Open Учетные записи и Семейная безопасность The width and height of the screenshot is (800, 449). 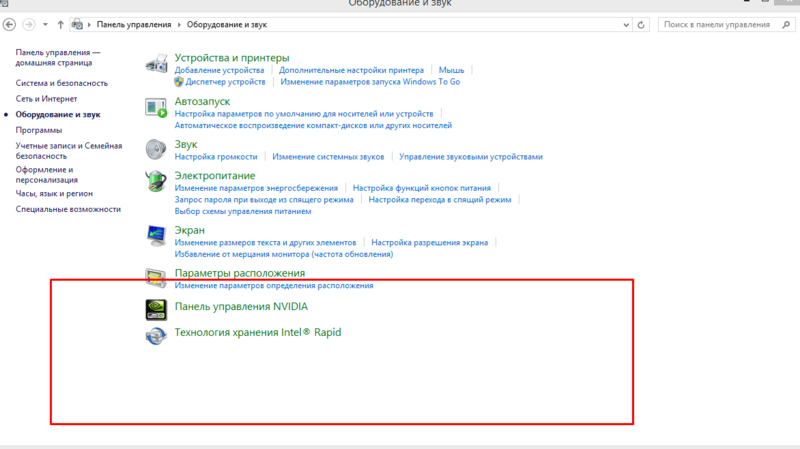[x=69, y=151]
